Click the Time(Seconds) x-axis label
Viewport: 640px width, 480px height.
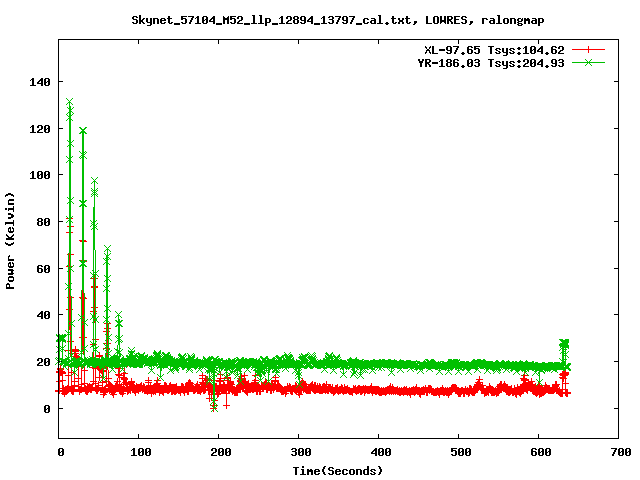(338, 471)
